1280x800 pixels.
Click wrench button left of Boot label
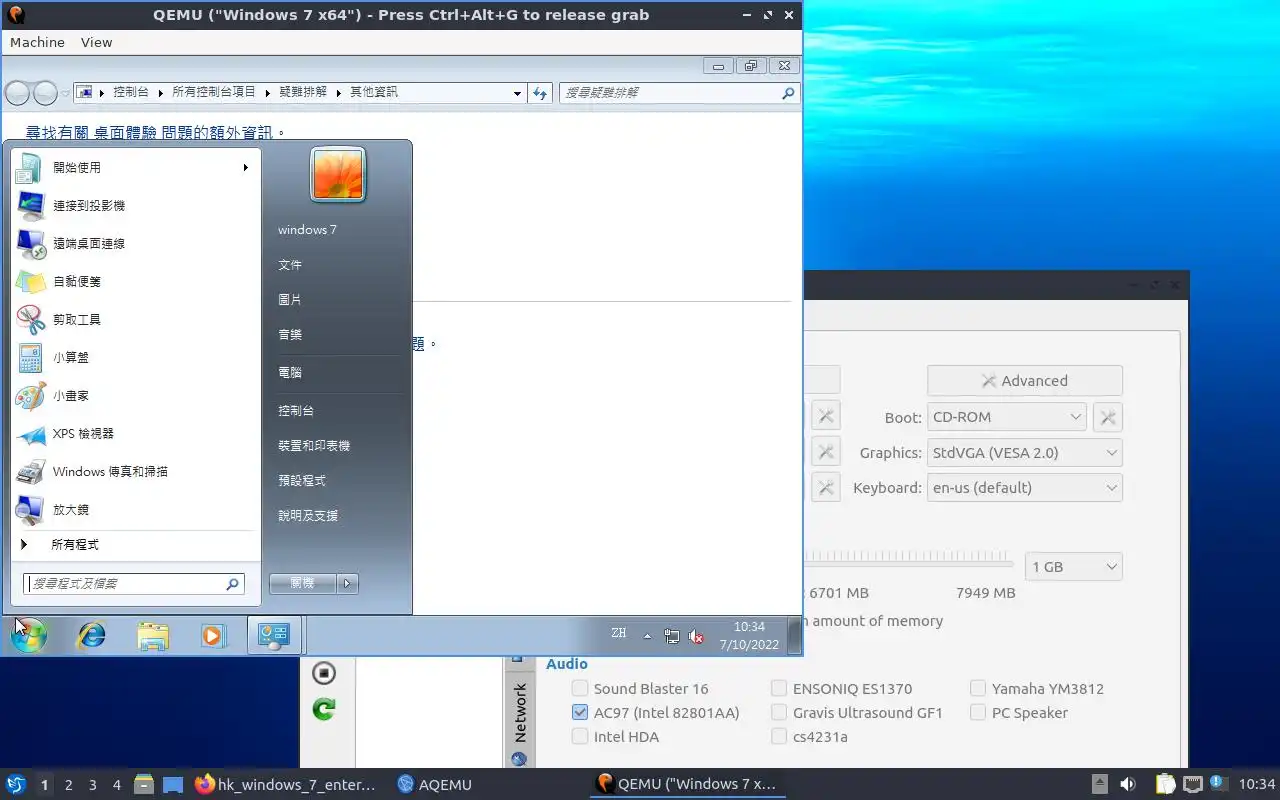pos(826,417)
